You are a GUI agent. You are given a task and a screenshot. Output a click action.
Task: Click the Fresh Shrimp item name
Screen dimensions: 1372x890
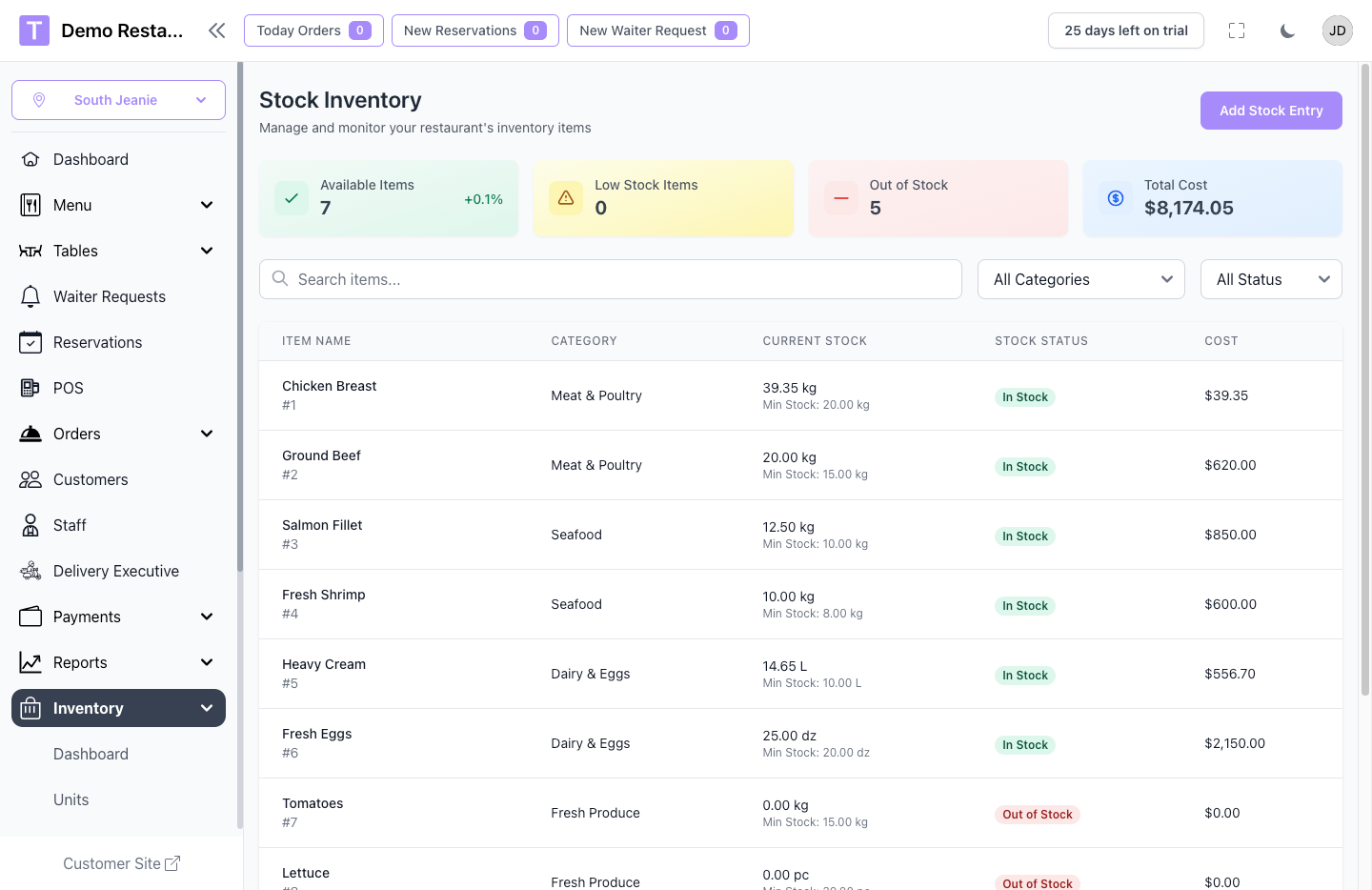click(324, 595)
